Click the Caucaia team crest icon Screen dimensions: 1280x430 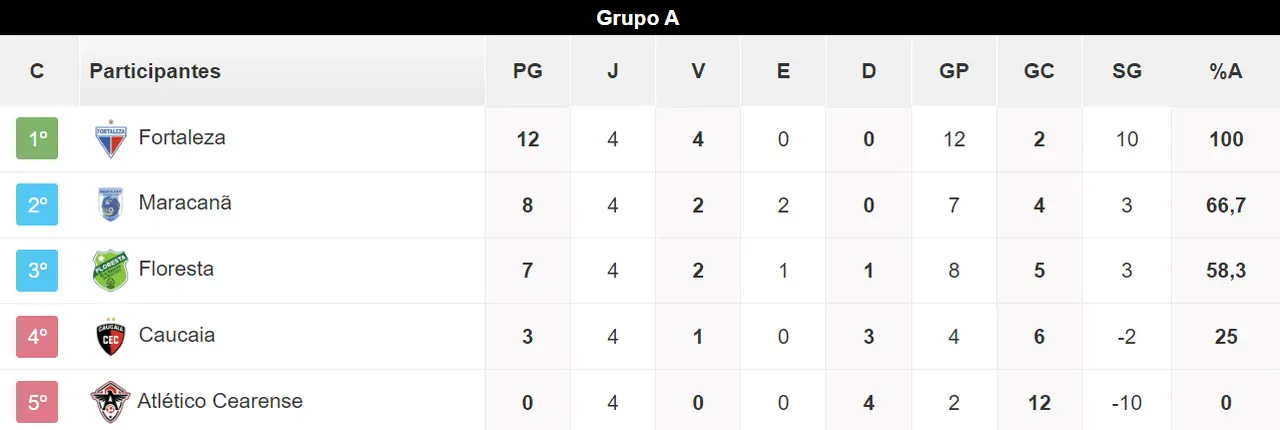110,337
